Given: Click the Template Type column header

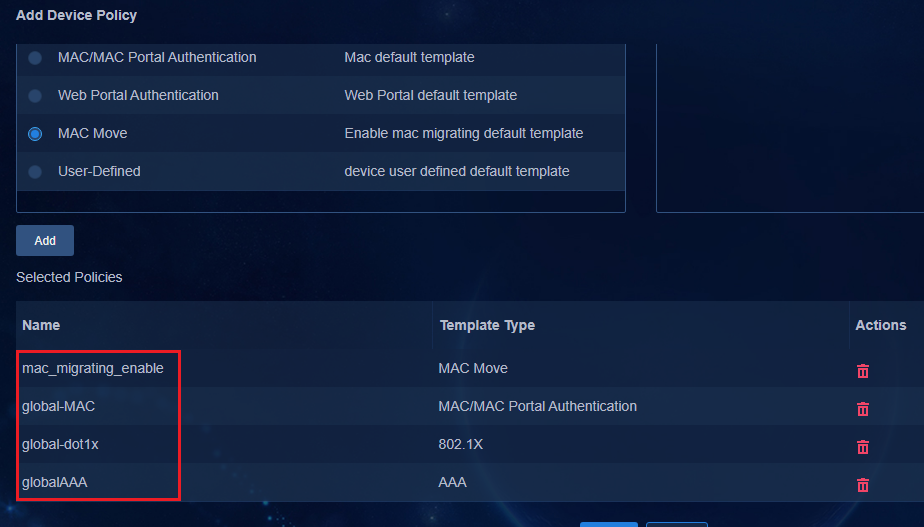Looking at the screenshot, I should coord(487,325).
